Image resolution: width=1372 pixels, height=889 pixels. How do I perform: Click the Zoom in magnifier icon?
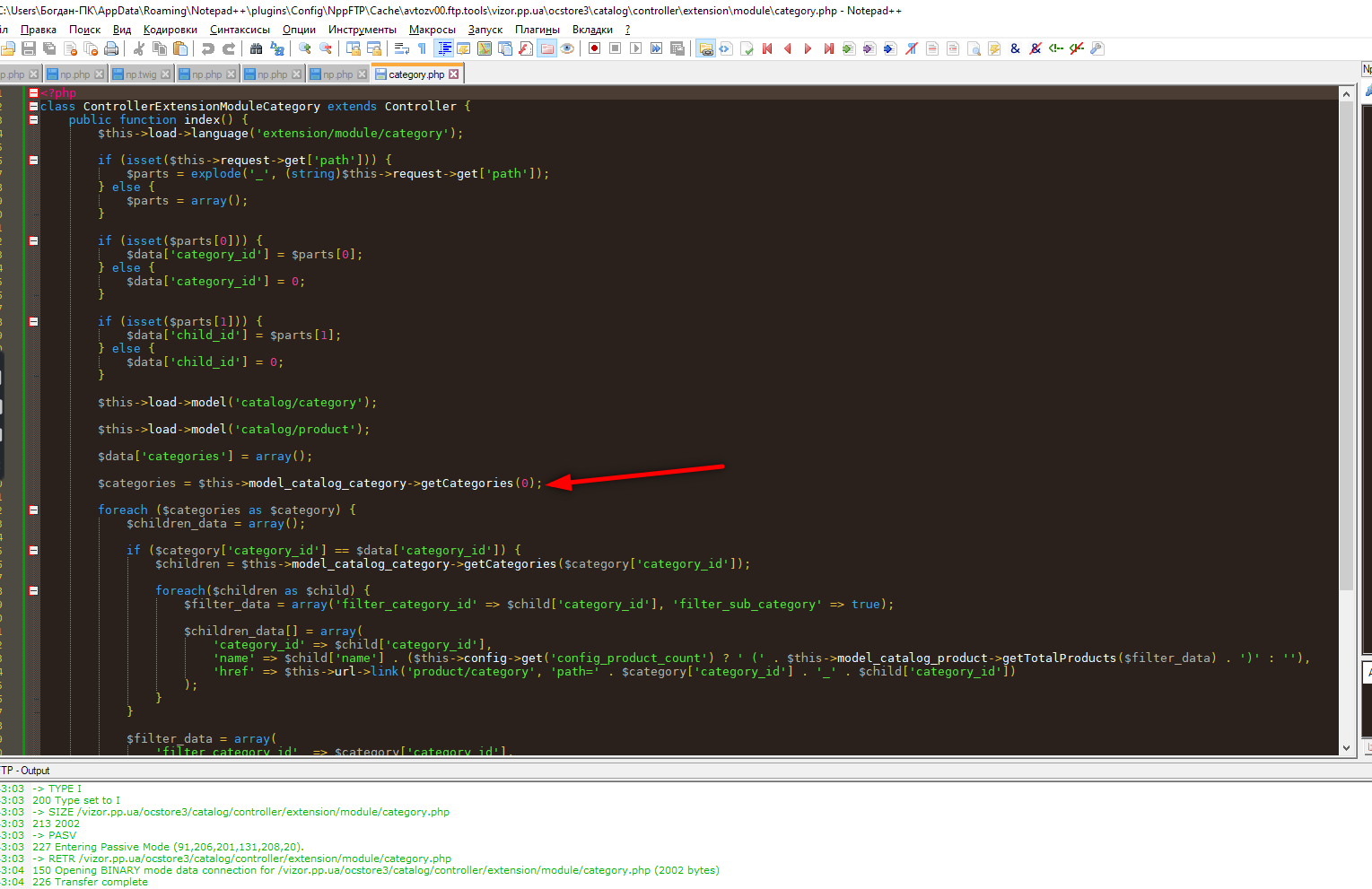click(x=305, y=48)
